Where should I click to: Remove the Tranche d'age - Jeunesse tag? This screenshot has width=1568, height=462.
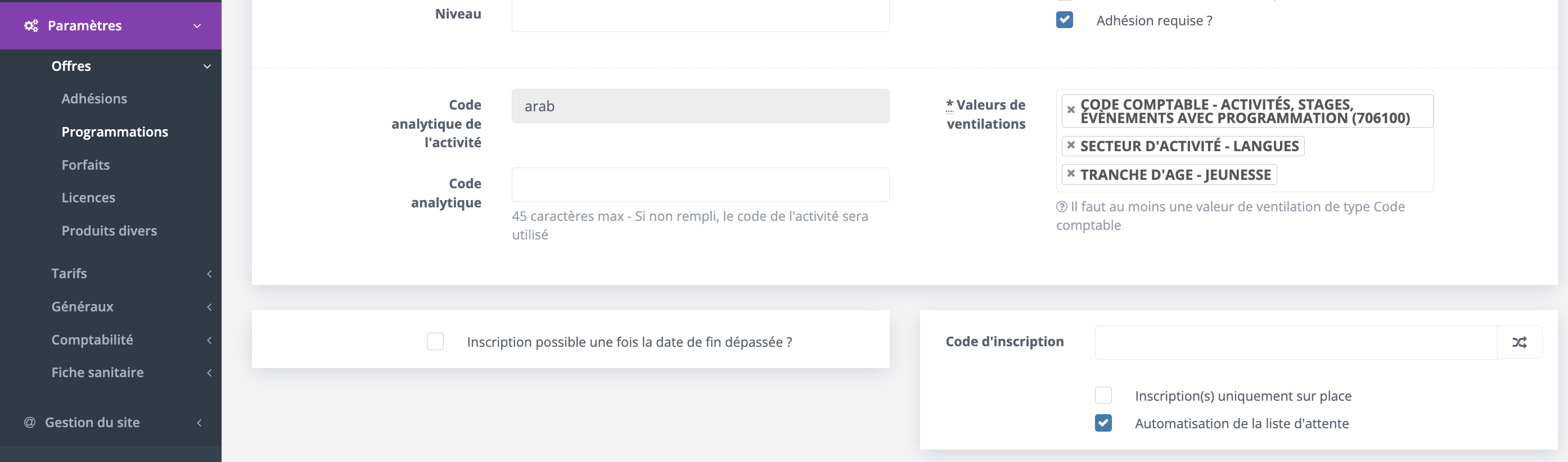[1071, 174]
